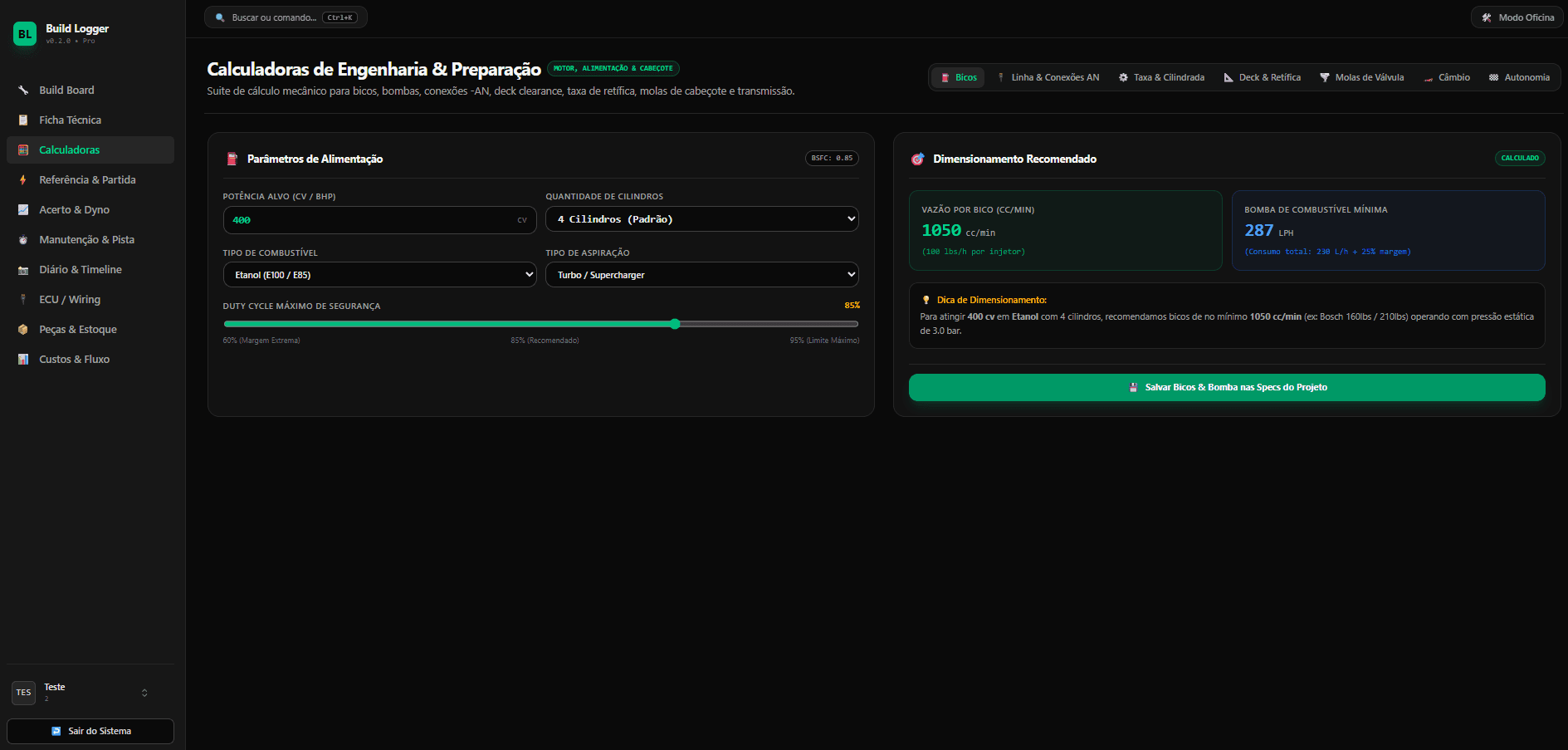Open the Tipo de Combustível dropdown
The image size is (1568, 750).
[x=379, y=275]
